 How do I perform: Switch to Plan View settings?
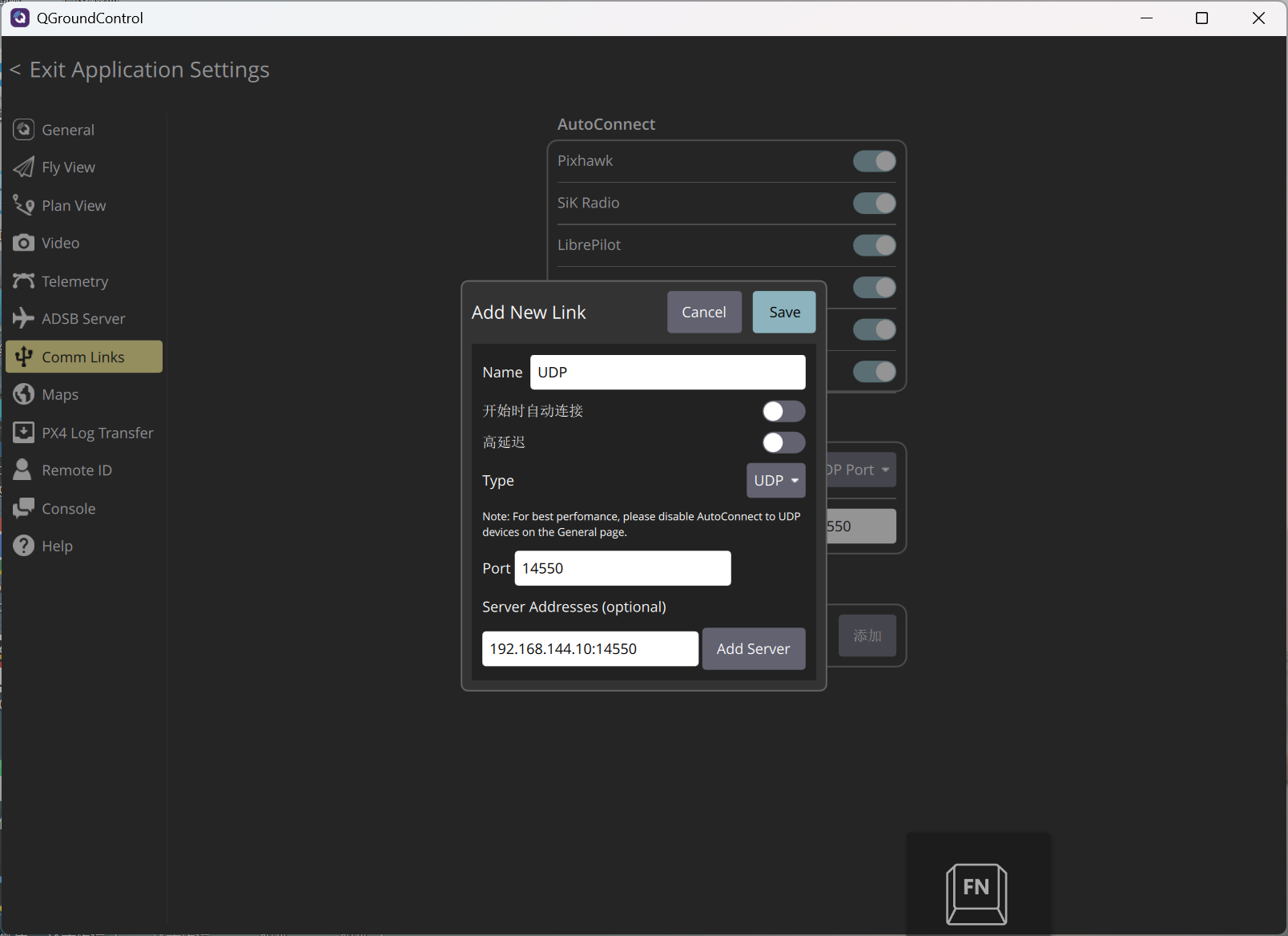point(84,205)
